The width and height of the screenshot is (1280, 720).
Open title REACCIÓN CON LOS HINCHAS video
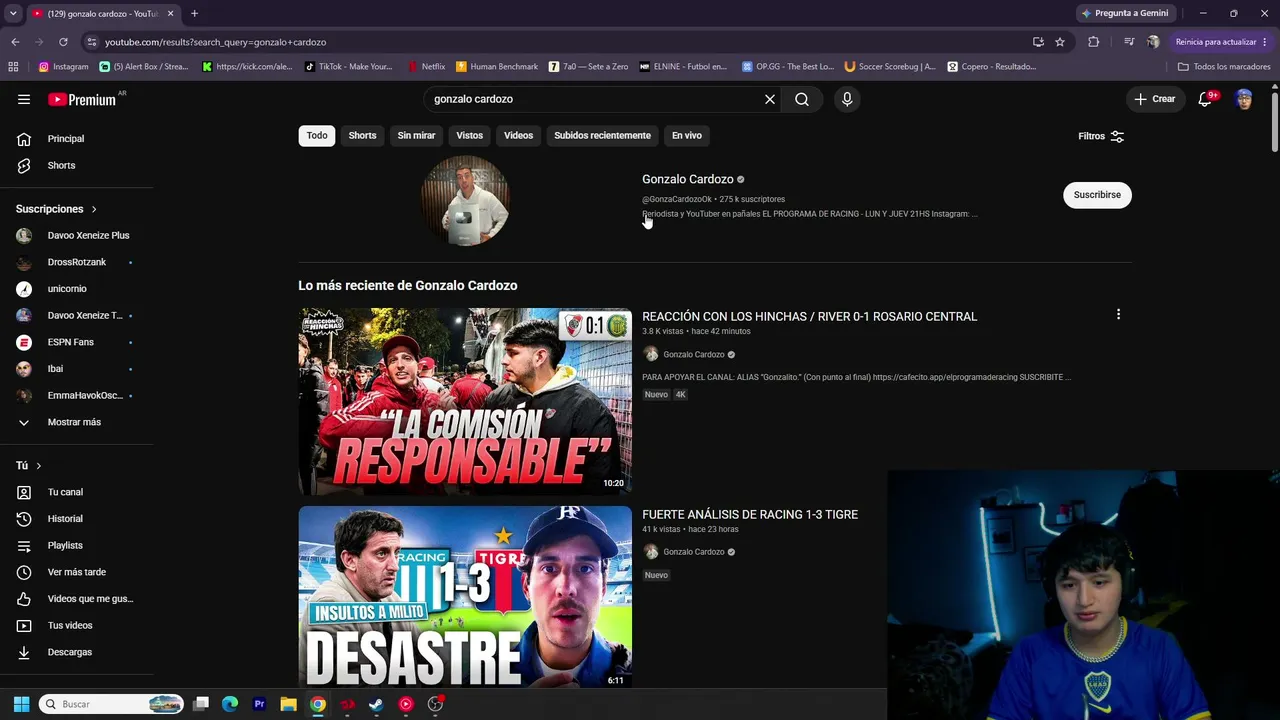point(809,316)
